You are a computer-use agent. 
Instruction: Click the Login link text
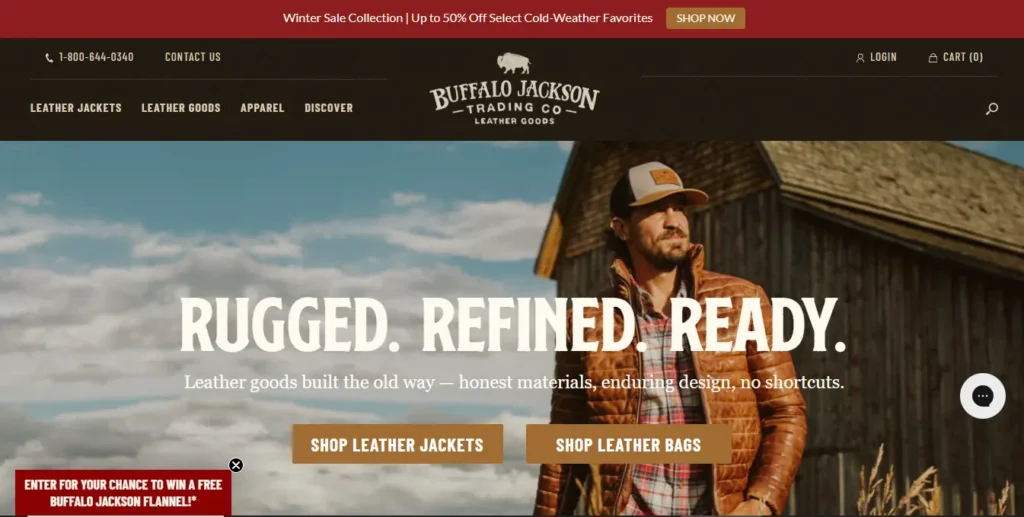pos(883,57)
